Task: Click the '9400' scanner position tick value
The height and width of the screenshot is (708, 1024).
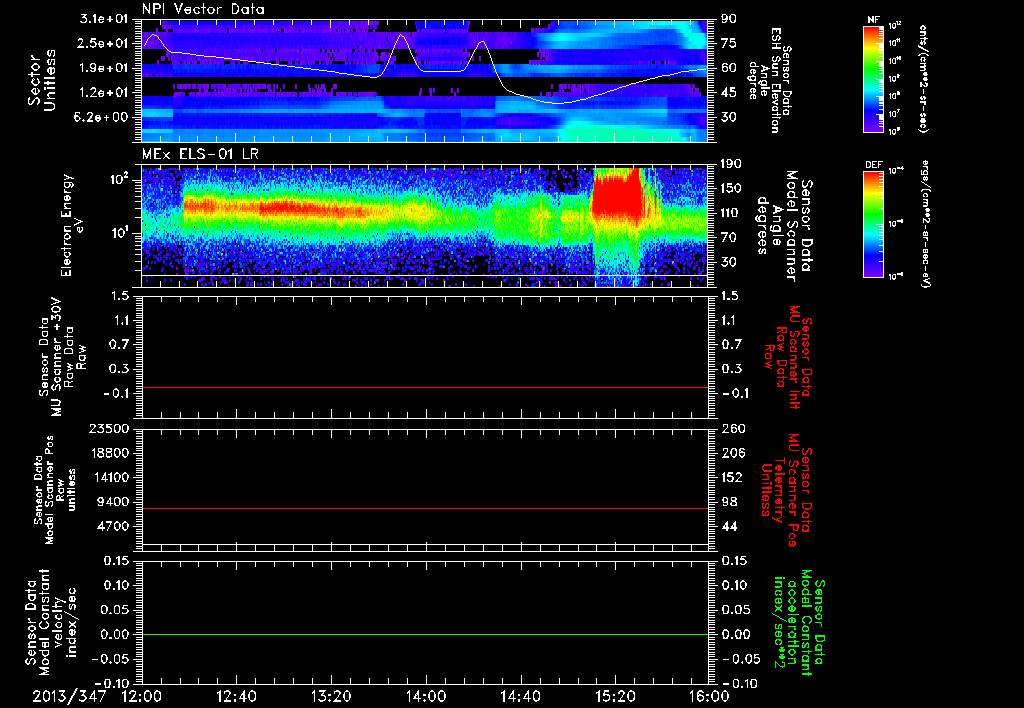Action: (112, 502)
